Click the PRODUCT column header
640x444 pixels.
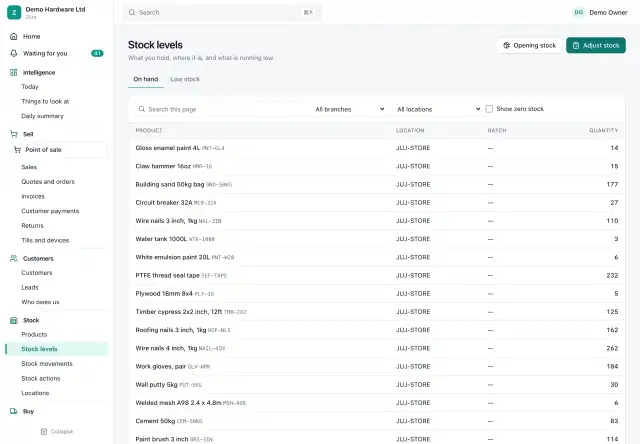point(149,130)
